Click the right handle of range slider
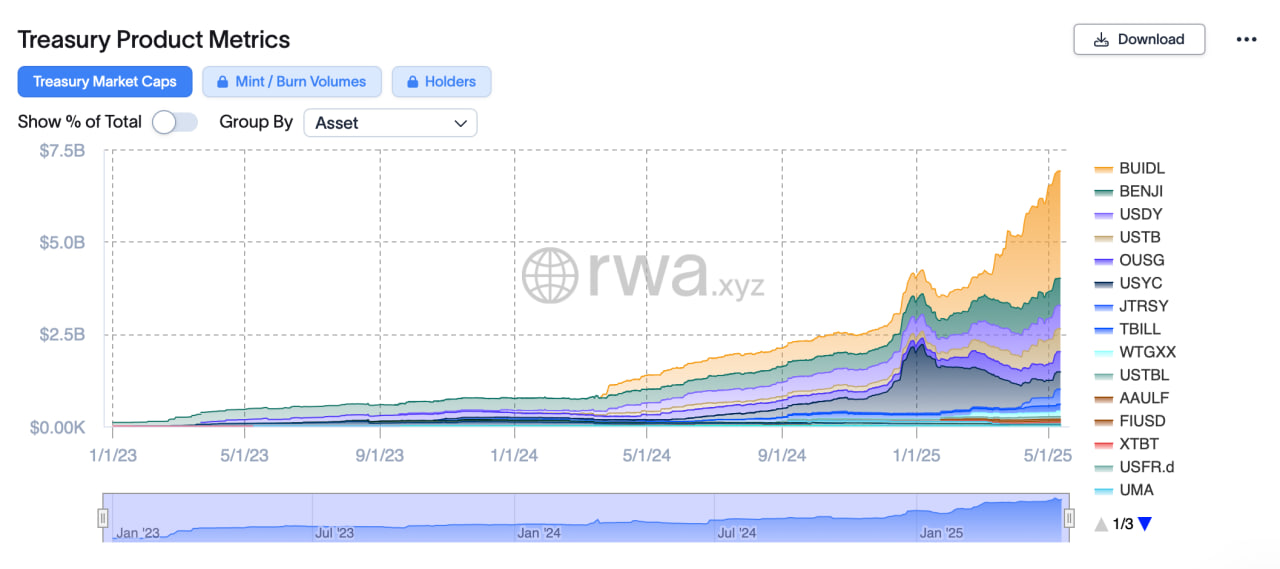The width and height of the screenshot is (1280, 569). point(1069,517)
